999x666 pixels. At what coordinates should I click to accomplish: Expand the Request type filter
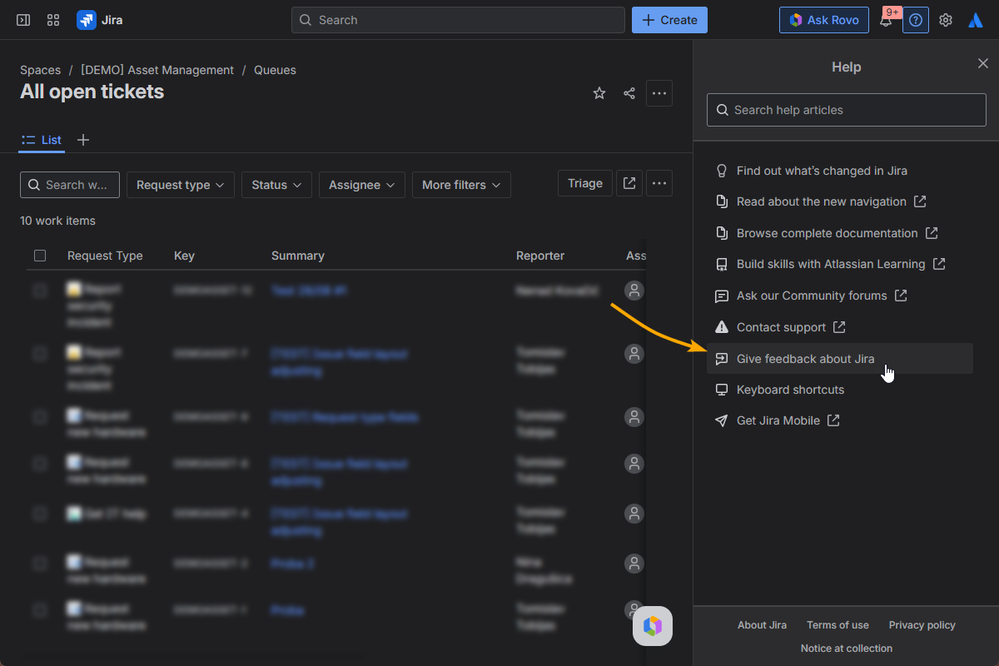[180, 185]
